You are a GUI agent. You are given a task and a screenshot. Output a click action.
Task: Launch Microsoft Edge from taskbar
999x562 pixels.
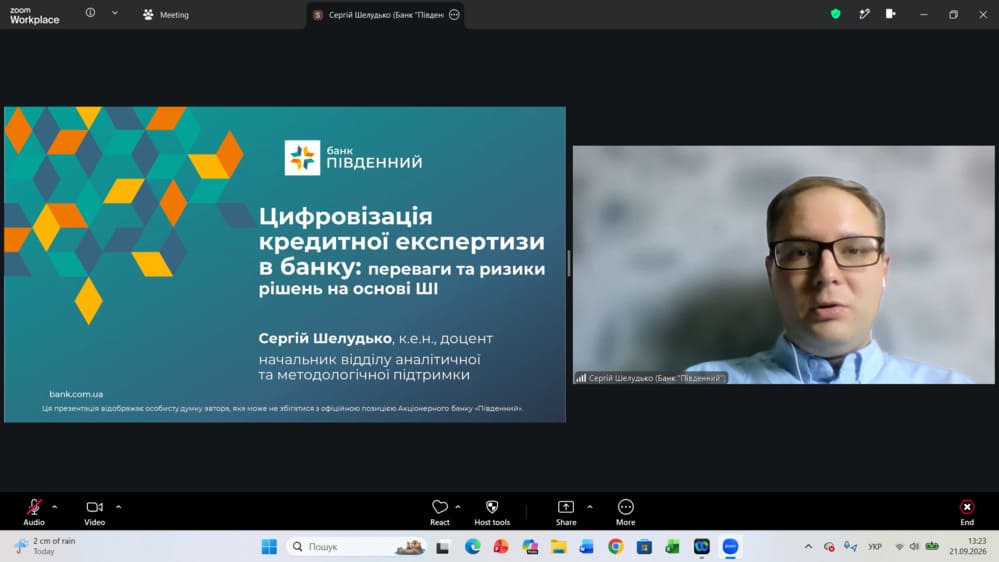(472, 547)
